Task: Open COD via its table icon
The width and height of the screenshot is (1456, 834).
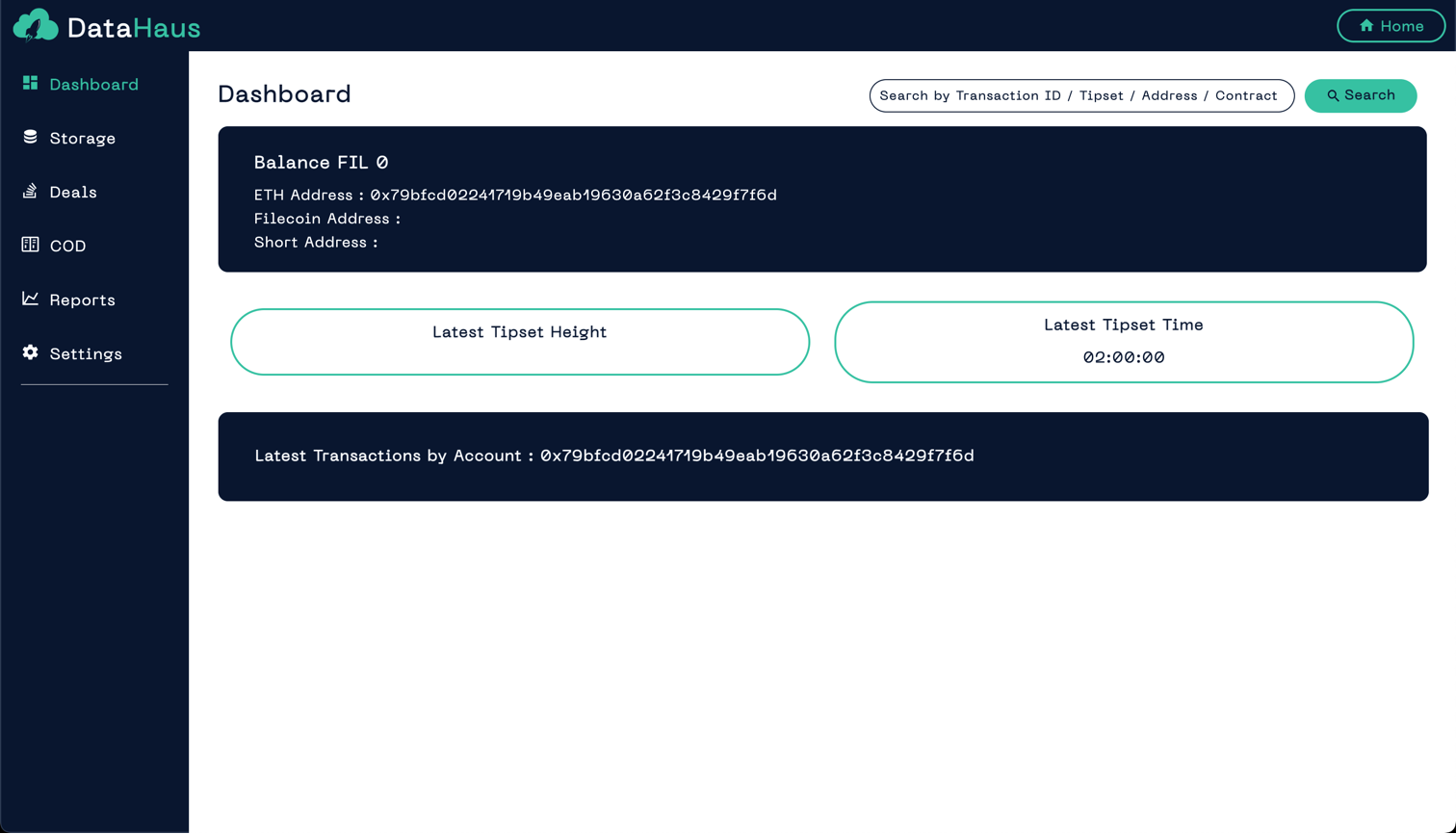Action: tap(30, 246)
